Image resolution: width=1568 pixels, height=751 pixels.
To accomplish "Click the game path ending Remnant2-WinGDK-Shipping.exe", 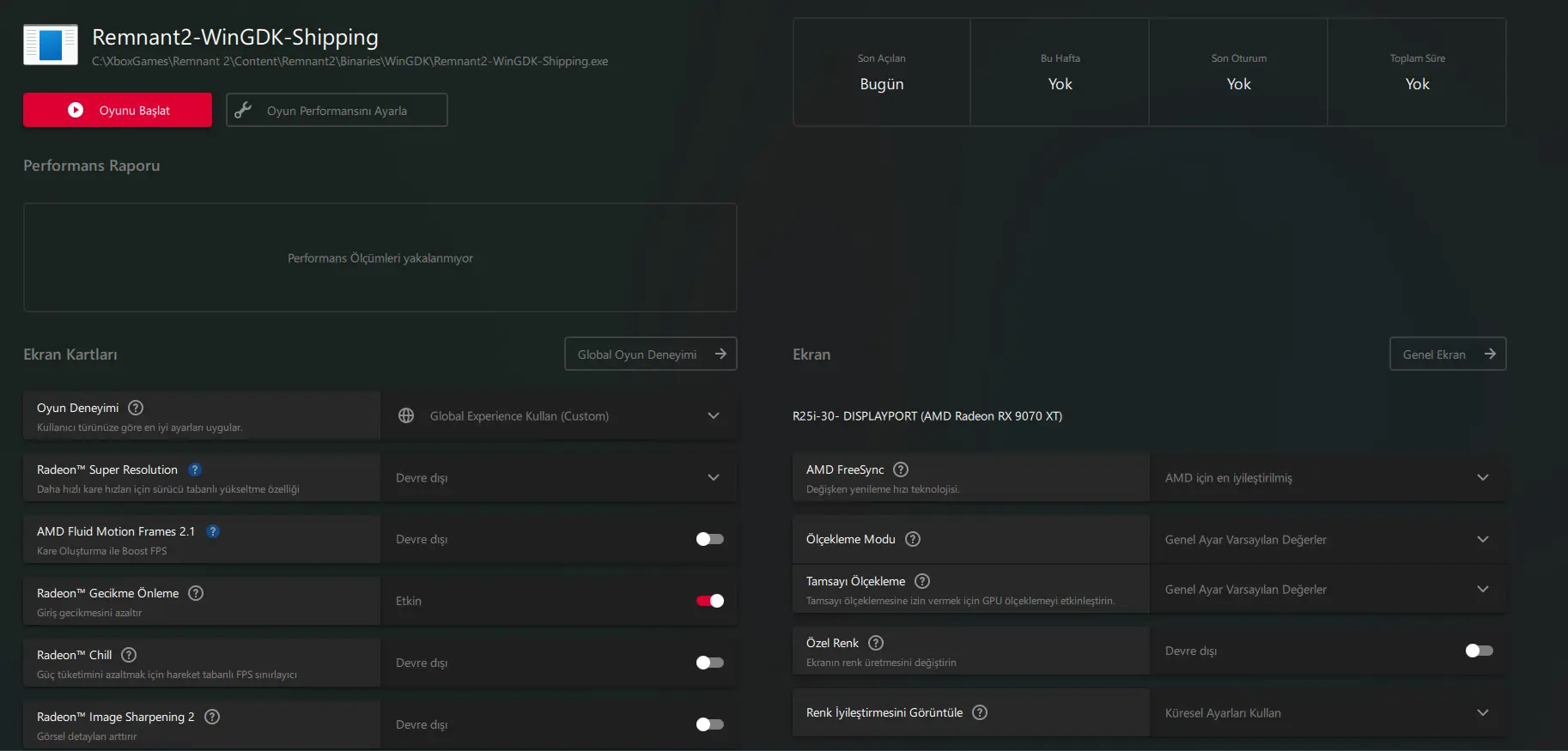I will (350, 61).
